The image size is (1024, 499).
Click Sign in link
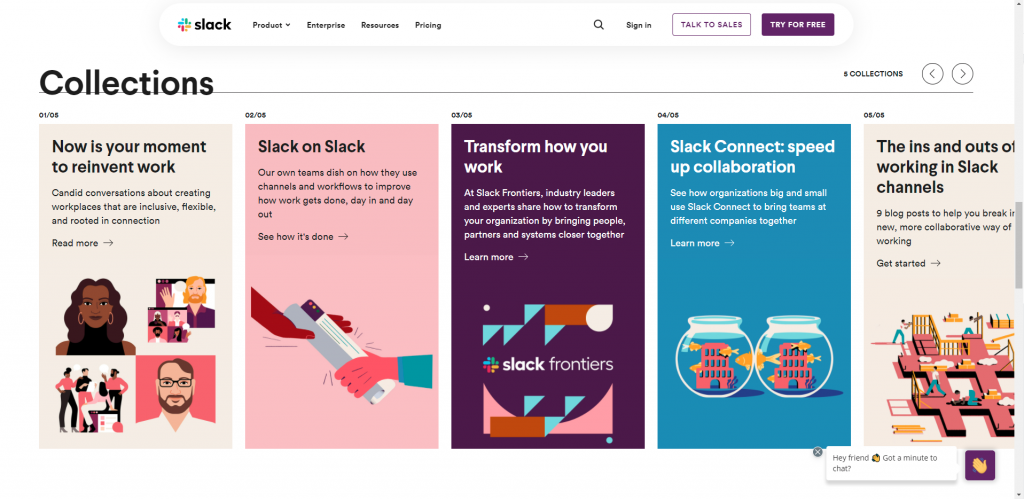click(639, 25)
